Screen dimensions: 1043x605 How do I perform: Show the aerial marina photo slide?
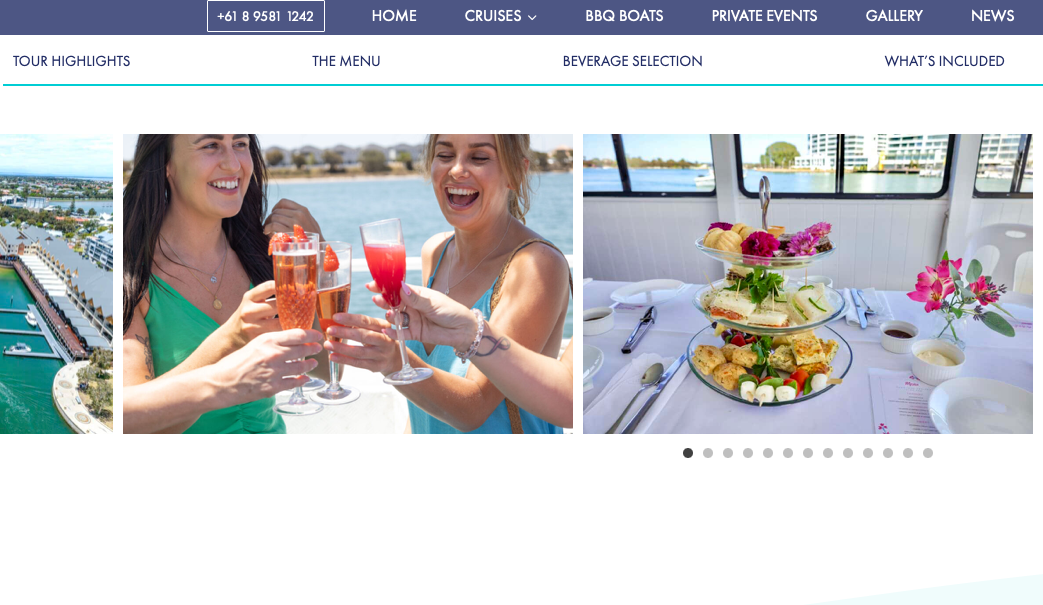click(x=57, y=284)
